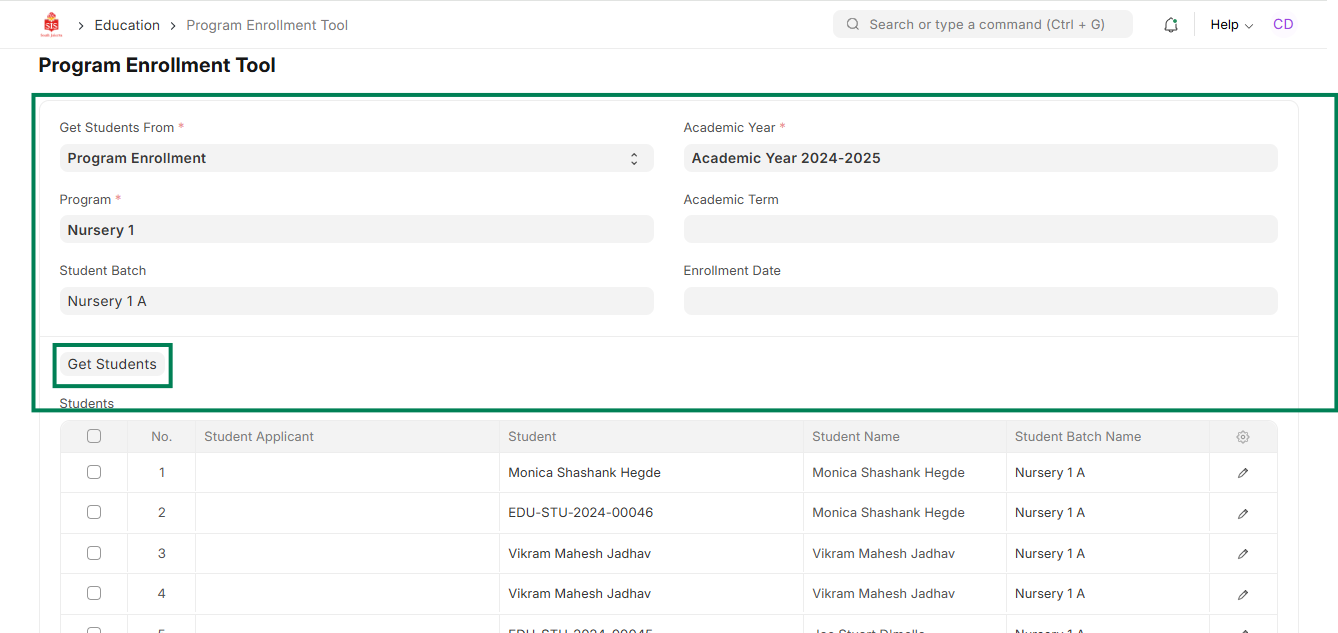Click the app logo in top-left corner
Image resolution: width=1338 pixels, height=633 pixels.
coord(51,24)
